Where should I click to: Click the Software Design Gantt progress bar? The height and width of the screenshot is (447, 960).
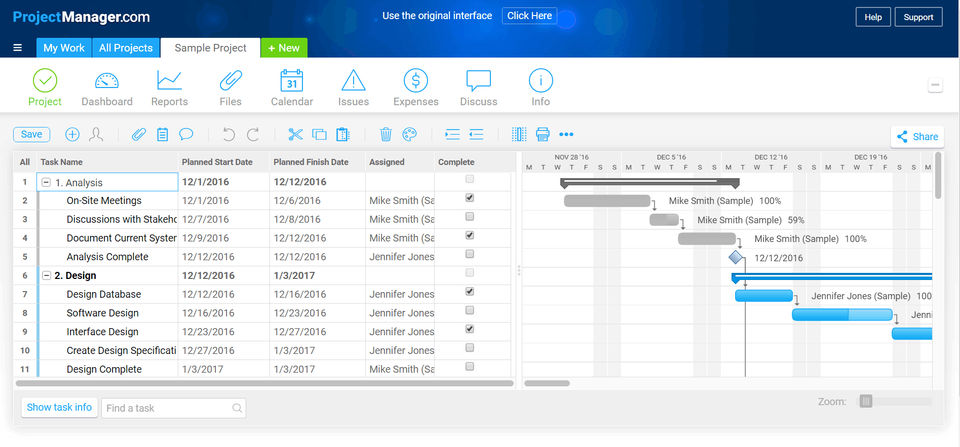click(842, 315)
